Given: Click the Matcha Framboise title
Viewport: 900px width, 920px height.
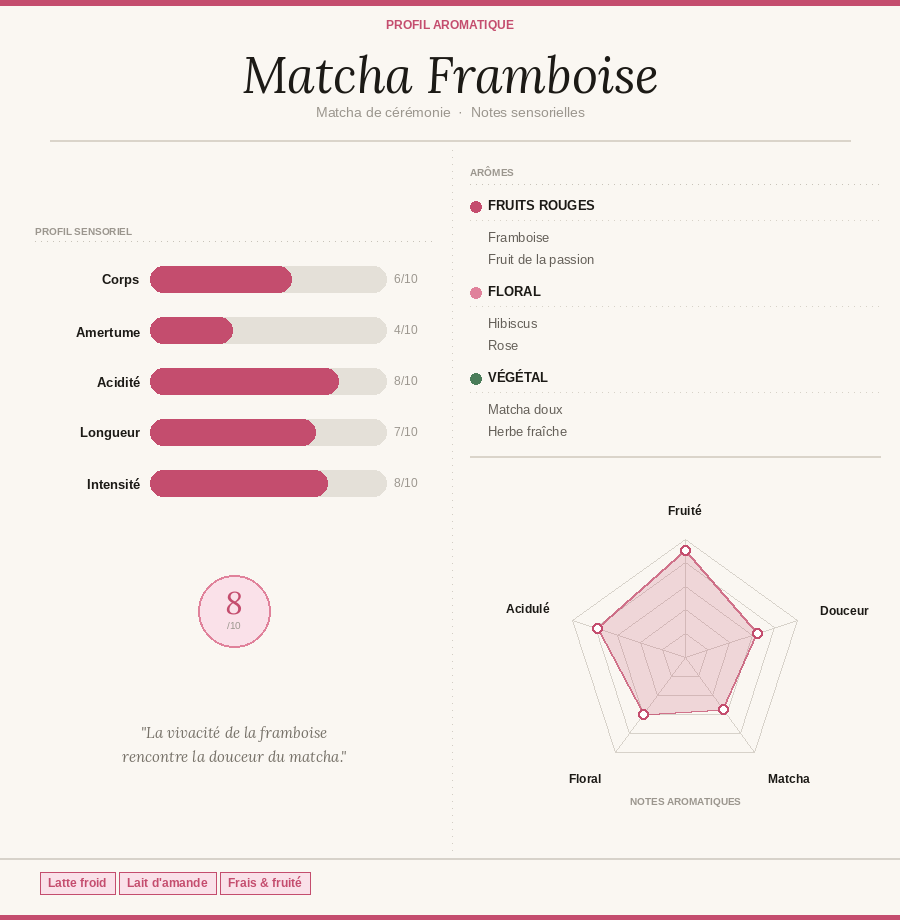Looking at the screenshot, I should click(x=450, y=76).
